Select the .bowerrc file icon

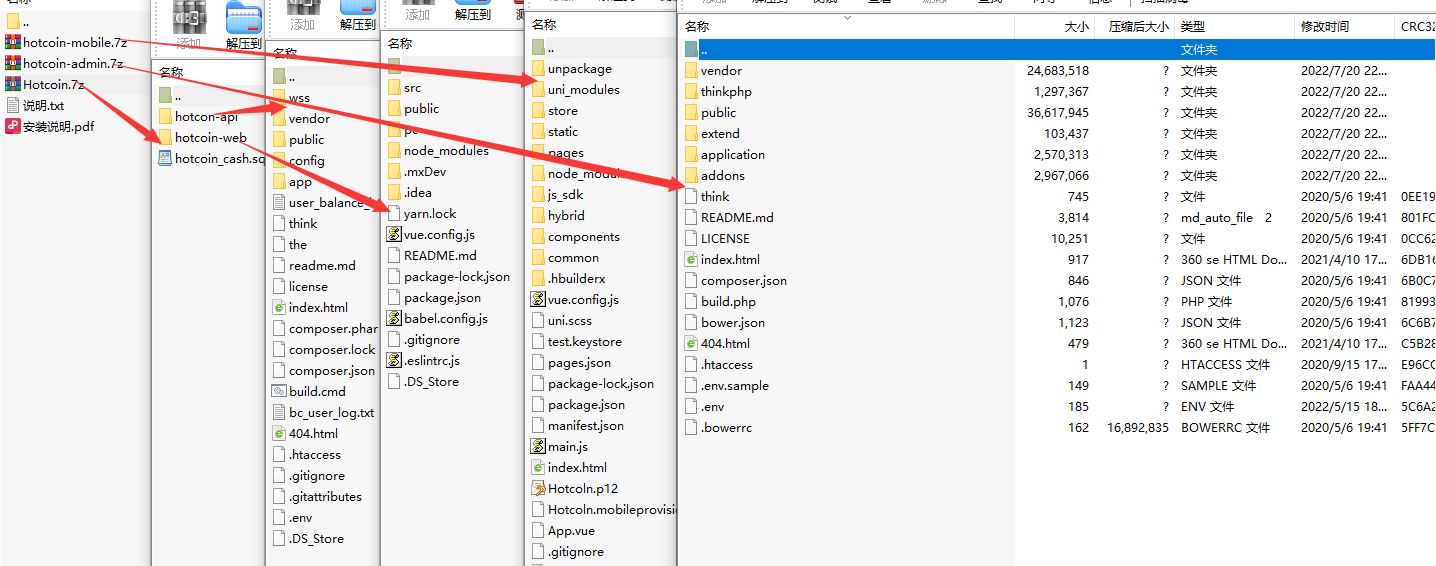coord(691,427)
